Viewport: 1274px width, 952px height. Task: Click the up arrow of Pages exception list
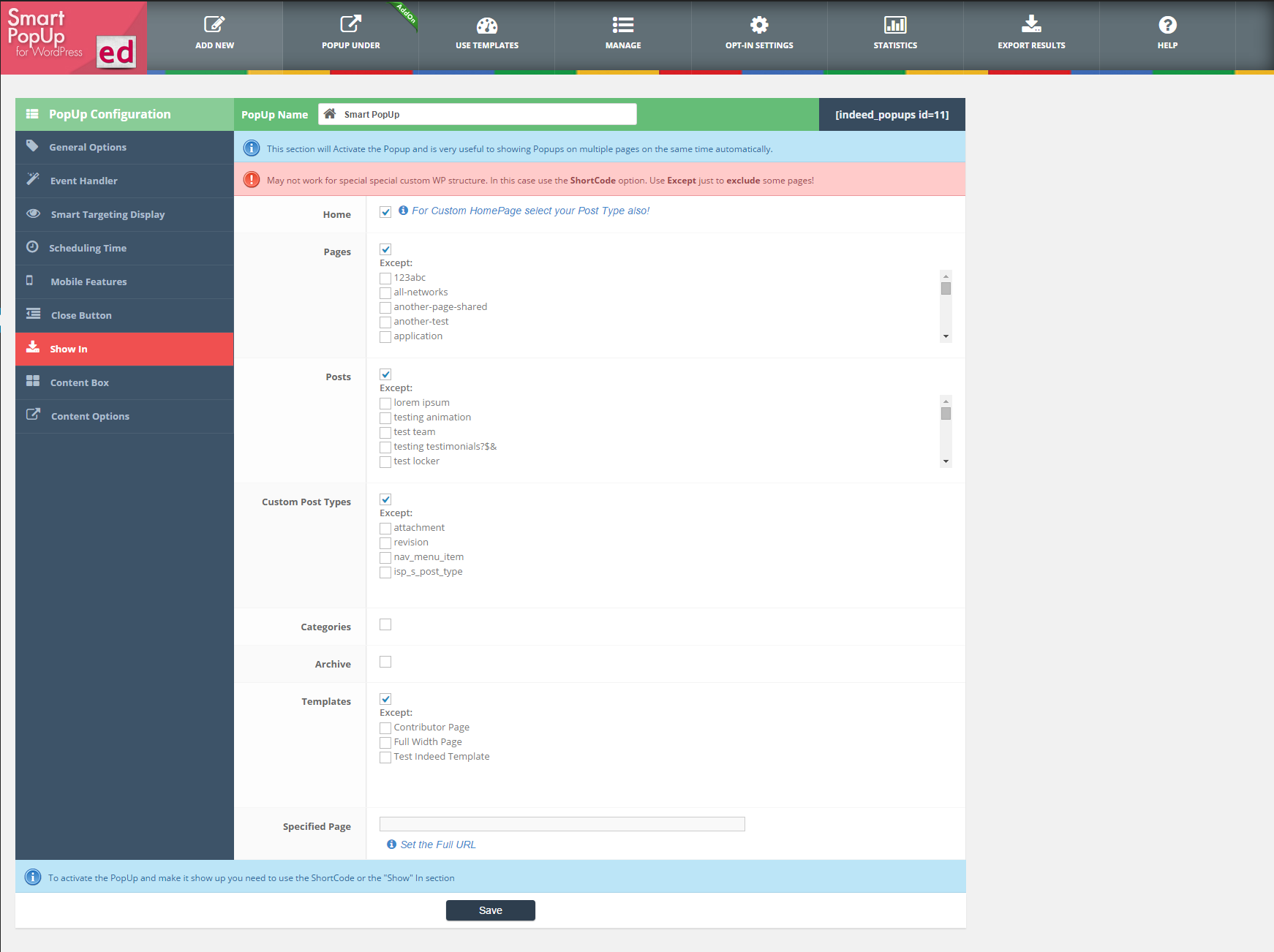[946, 276]
